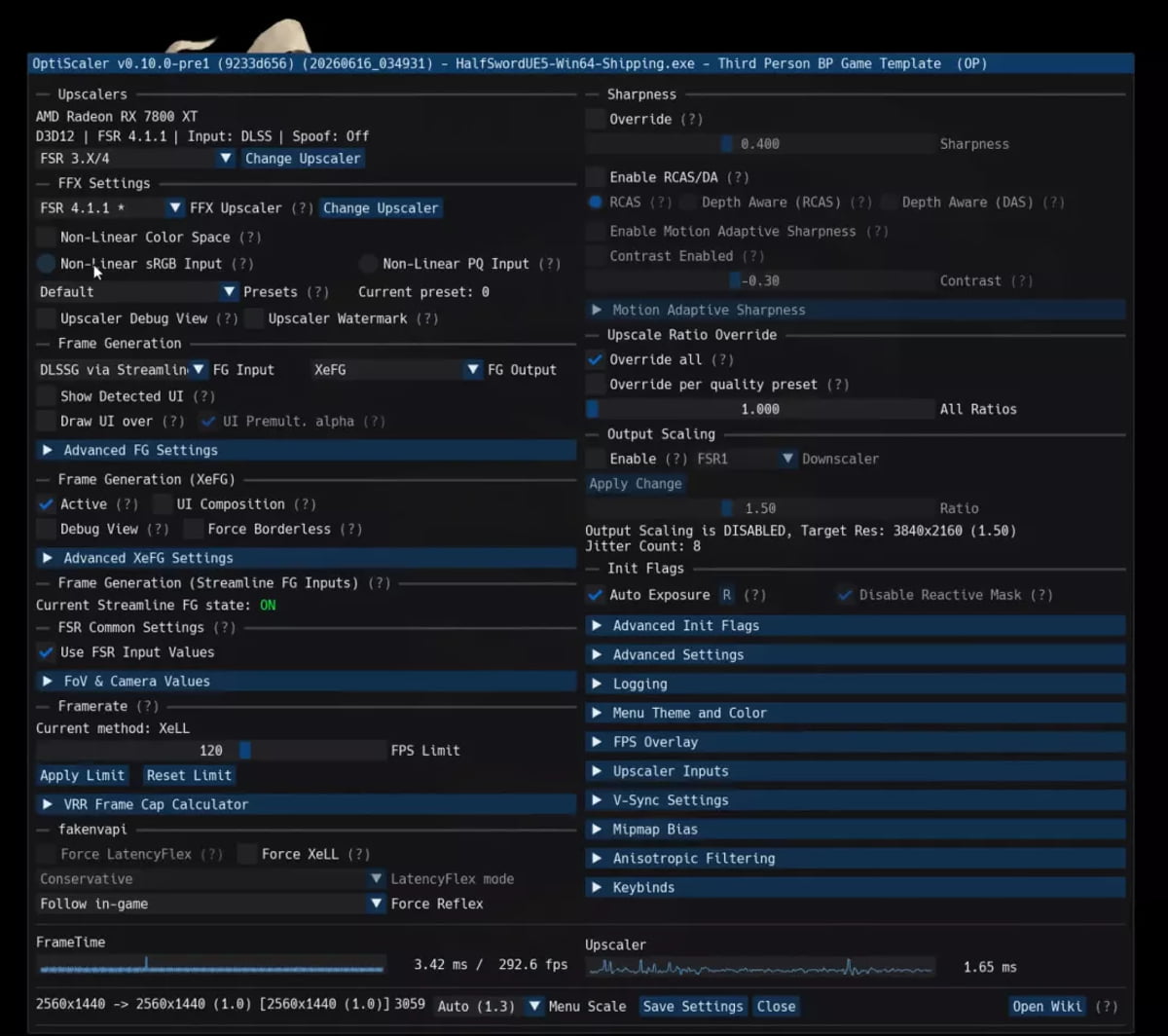Viewport: 1168px width, 1036px height.
Task: Enable Show Detected UI checkbox
Action: [x=46, y=395]
